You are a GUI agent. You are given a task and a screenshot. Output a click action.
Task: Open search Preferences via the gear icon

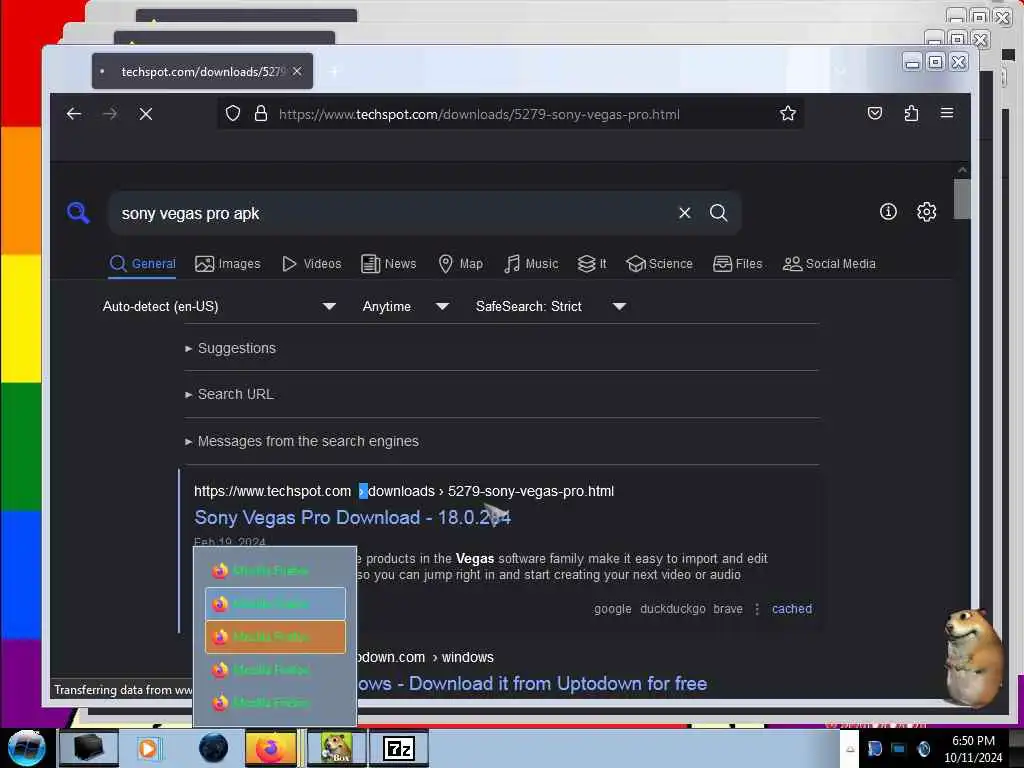tap(926, 212)
